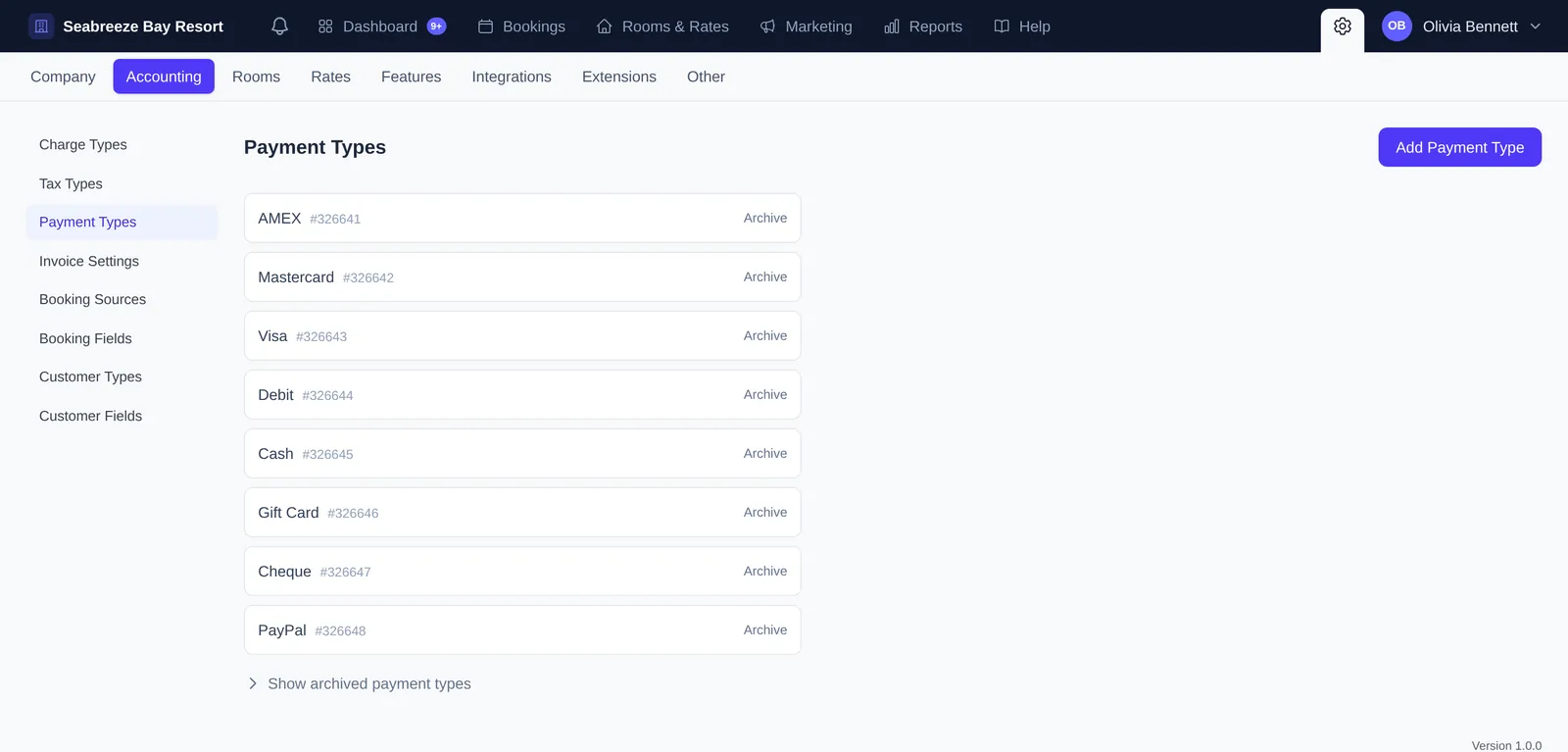Open Tax Types in the sidebar
1568x752 pixels.
[x=122, y=183]
